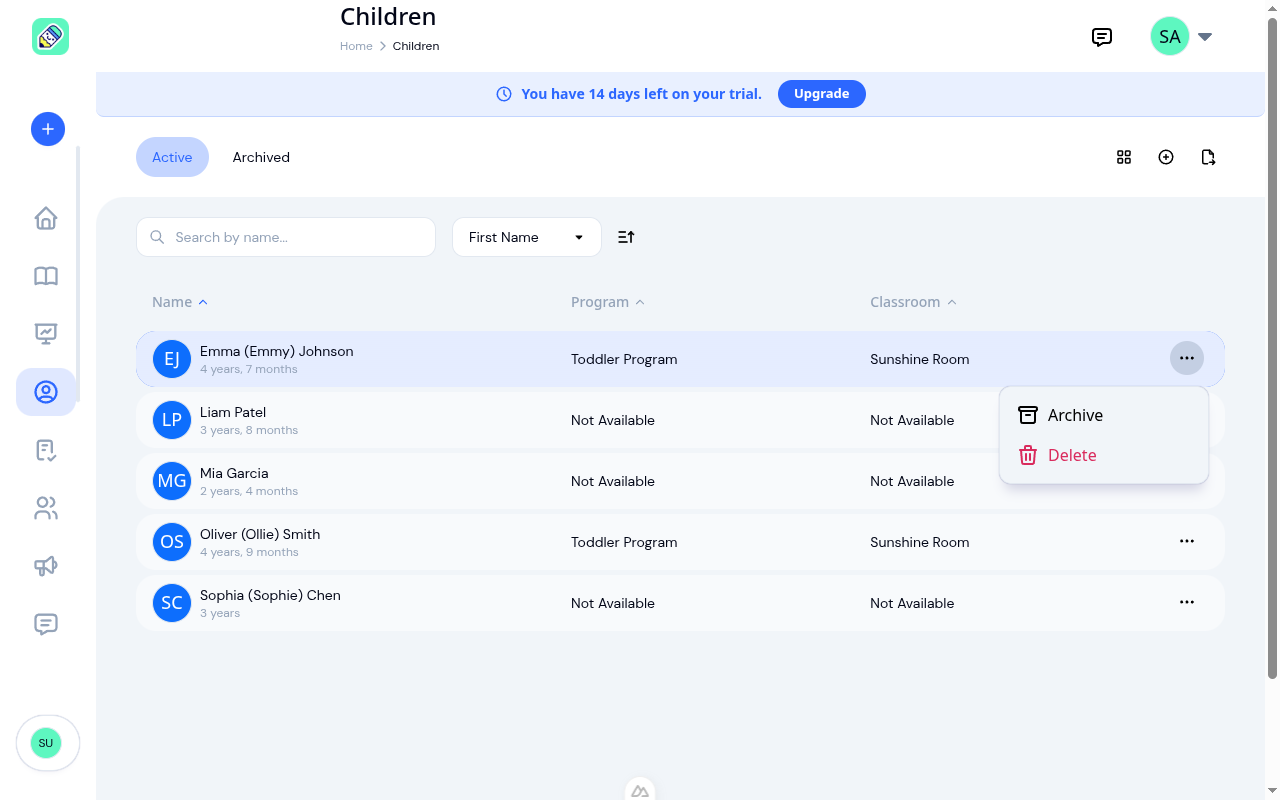Click the LP avatar for Liam Patel
Image resolution: width=1280 pixels, height=800 pixels.
(172, 420)
